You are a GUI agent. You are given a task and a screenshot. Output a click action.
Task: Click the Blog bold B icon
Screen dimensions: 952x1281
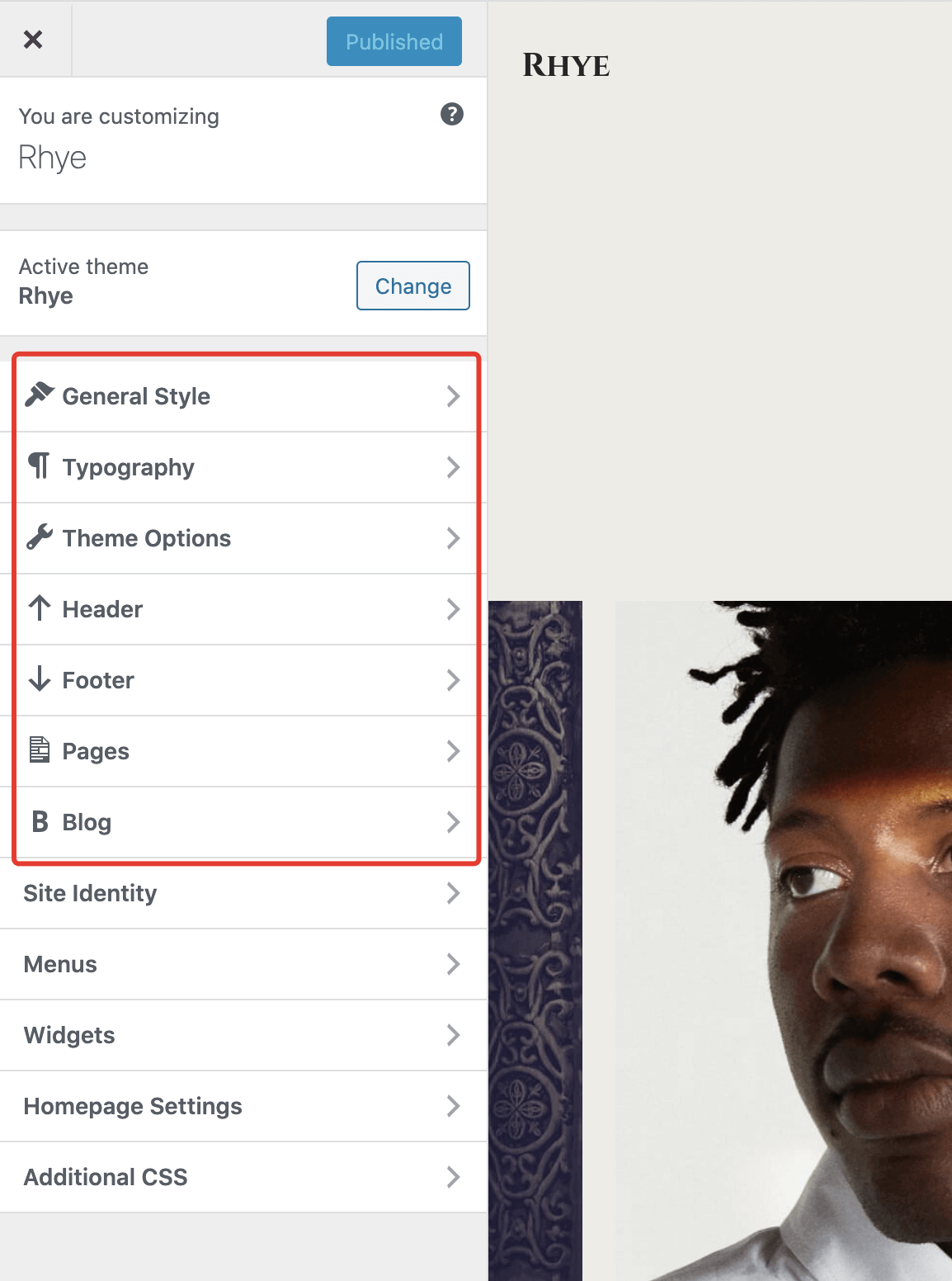40,821
